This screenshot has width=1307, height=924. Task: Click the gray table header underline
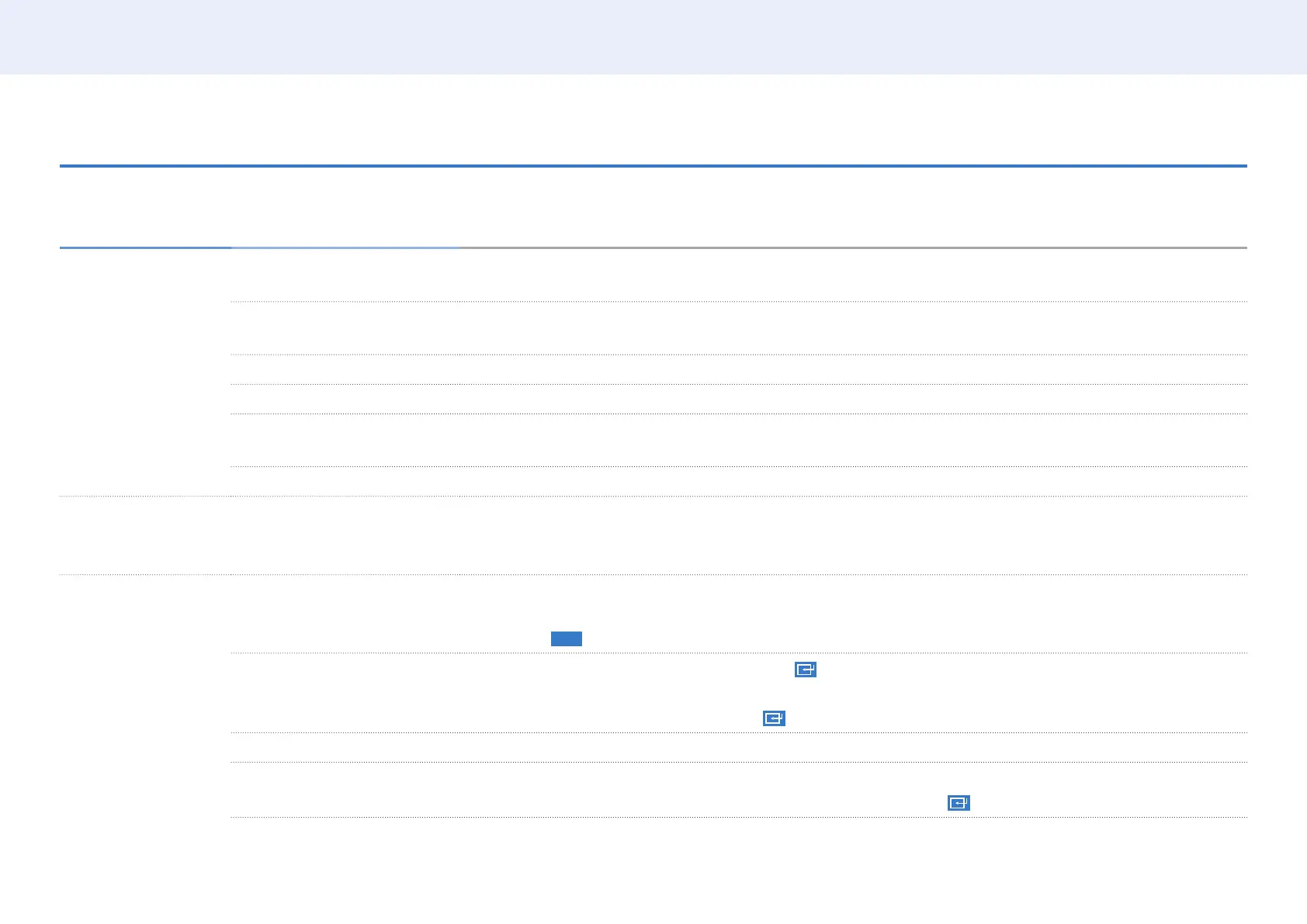[x=852, y=247]
